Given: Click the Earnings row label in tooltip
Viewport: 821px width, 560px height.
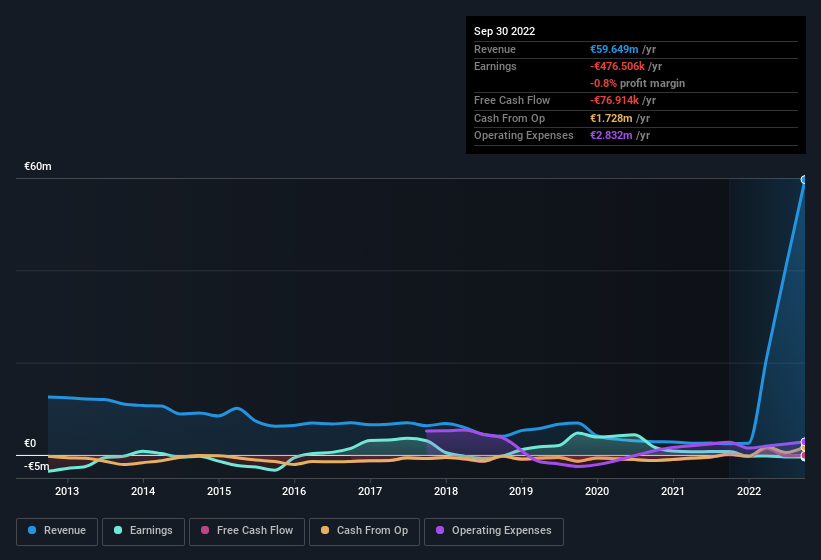Looking at the screenshot, I should pos(495,66).
